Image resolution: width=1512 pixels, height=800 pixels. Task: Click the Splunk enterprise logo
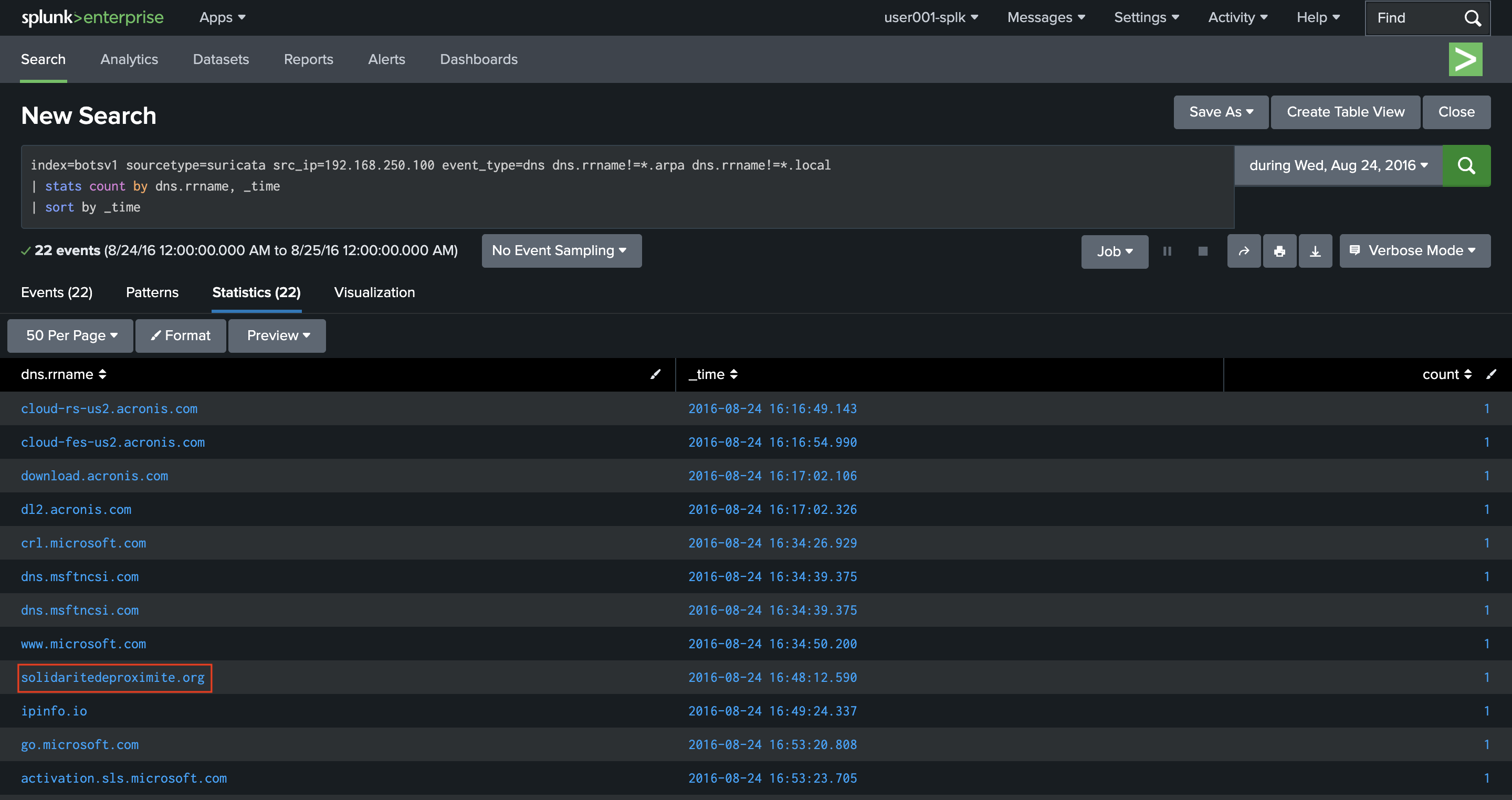tap(92, 18)
